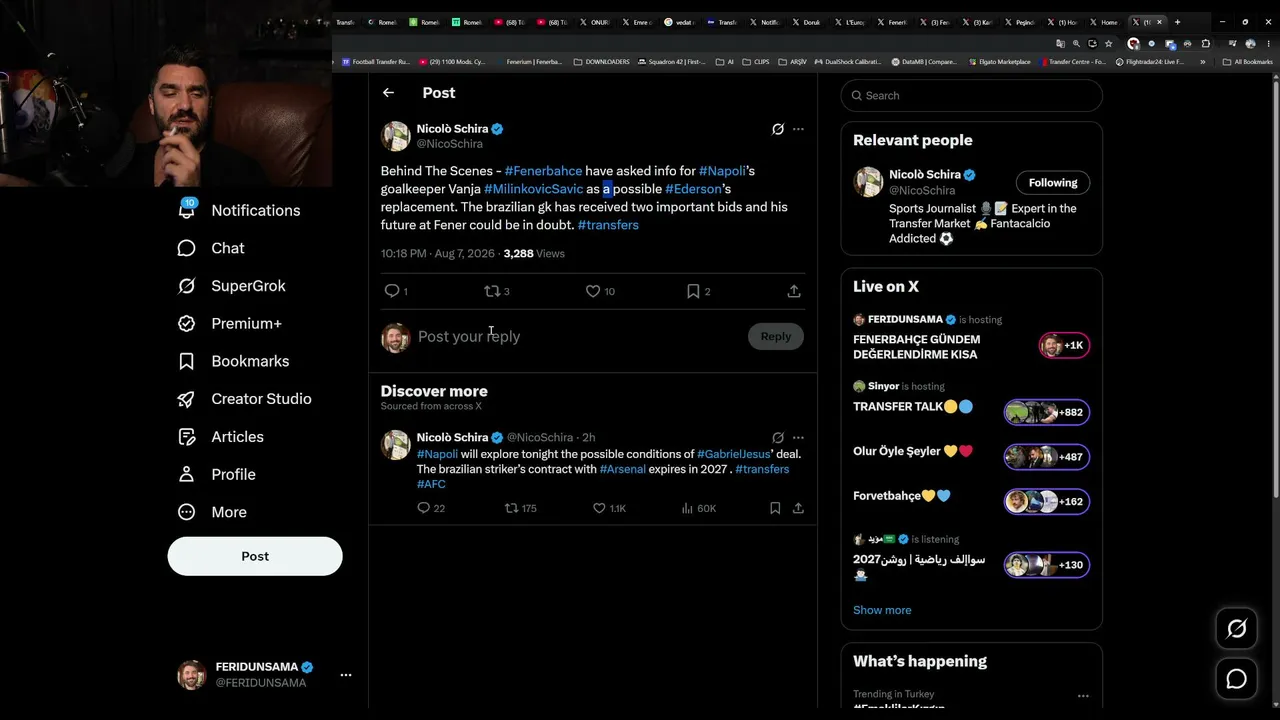Image resolution: width=1280 pixels, height=720 pixels.
Task: Open What's happening trend options
Action: coord(1083,696)
